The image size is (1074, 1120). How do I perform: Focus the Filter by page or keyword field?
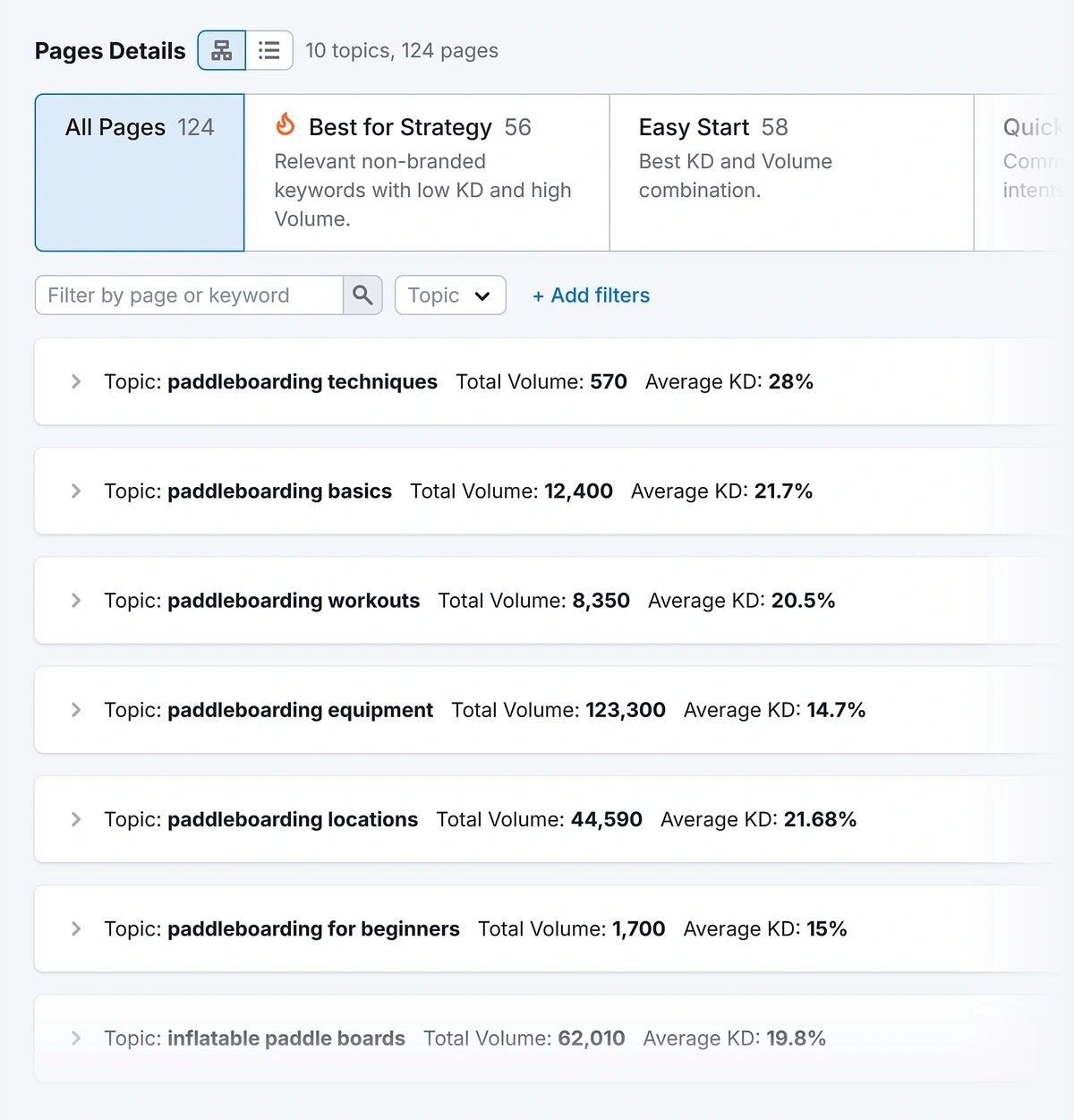tap(189, 295)
